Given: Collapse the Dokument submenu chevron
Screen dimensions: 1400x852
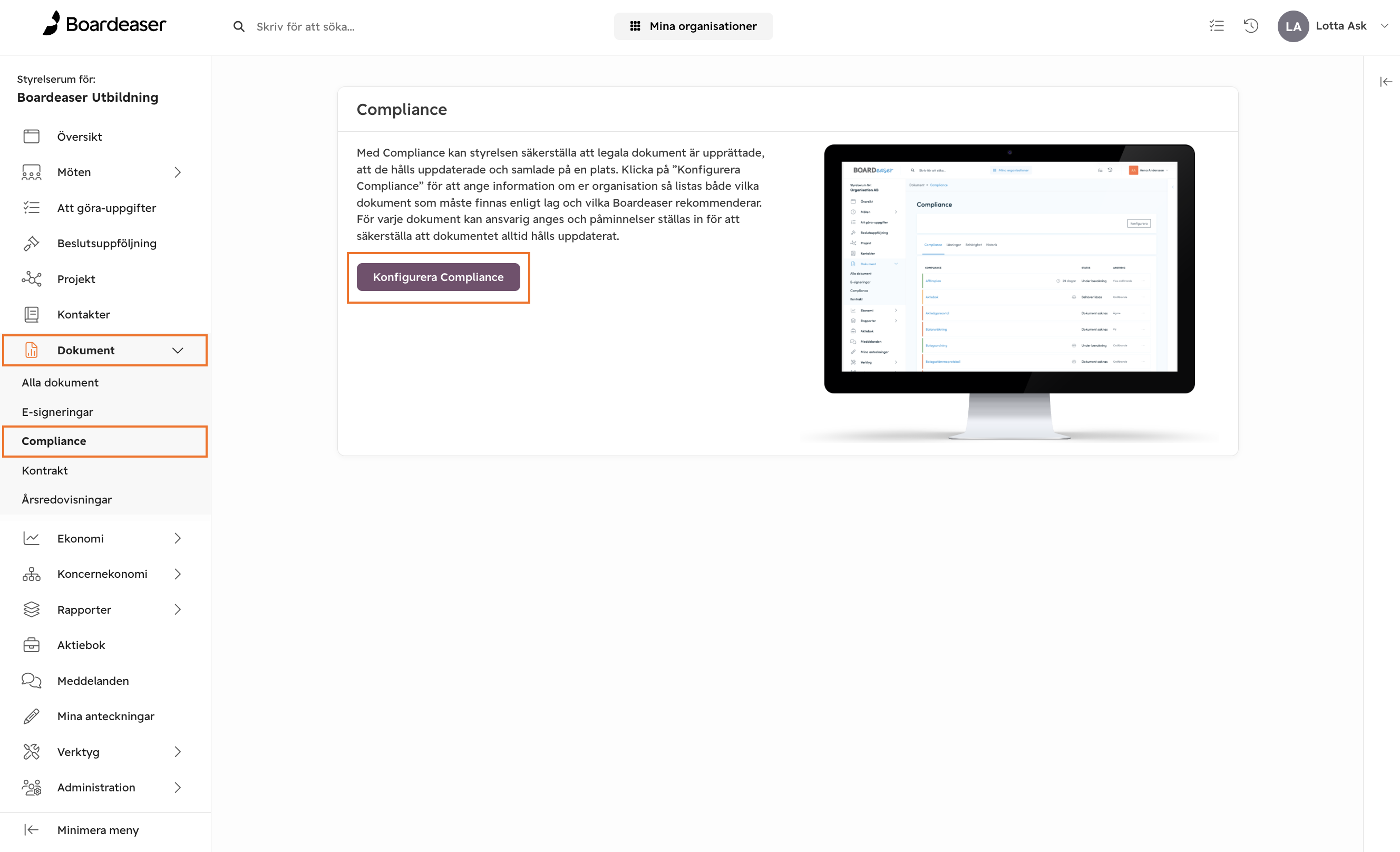Looking at the screenshot, I should pyautogui.click(x=178, y=351).
